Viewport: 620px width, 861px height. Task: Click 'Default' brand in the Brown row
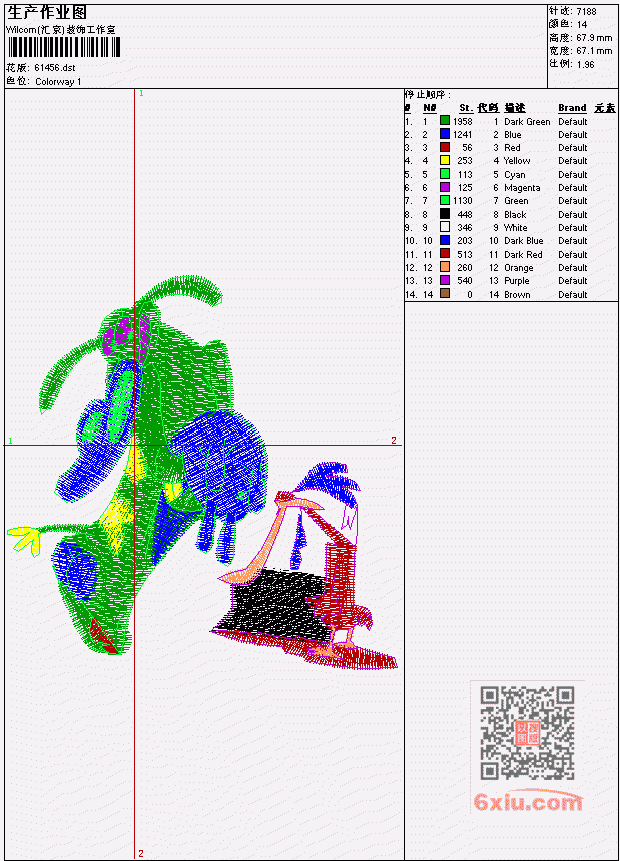[x=573, y=295]
